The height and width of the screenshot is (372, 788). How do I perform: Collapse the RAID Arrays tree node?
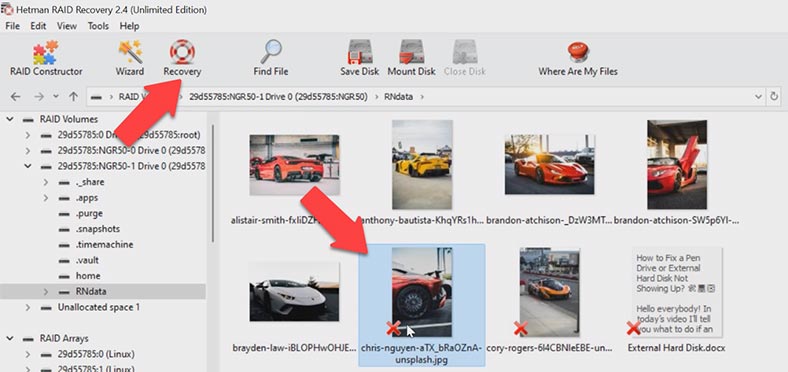[10, 338]
